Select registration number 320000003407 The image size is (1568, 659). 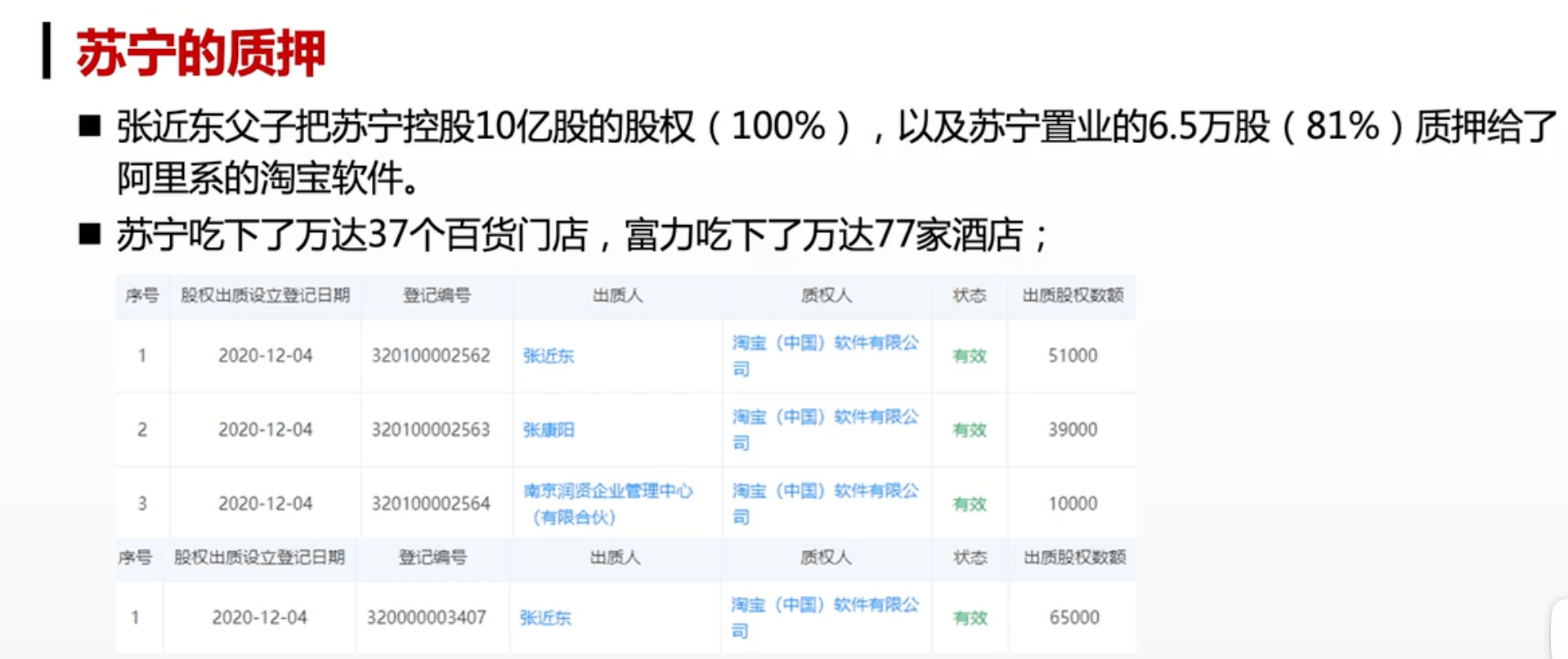click(426, 617)
